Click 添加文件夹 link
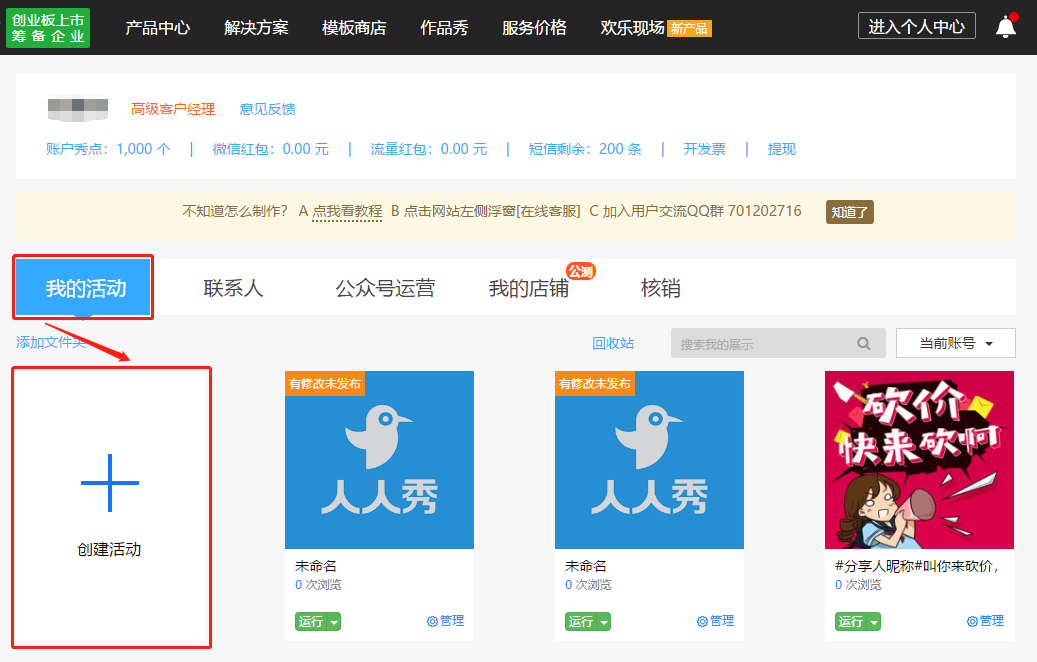 tap(51, 343)
